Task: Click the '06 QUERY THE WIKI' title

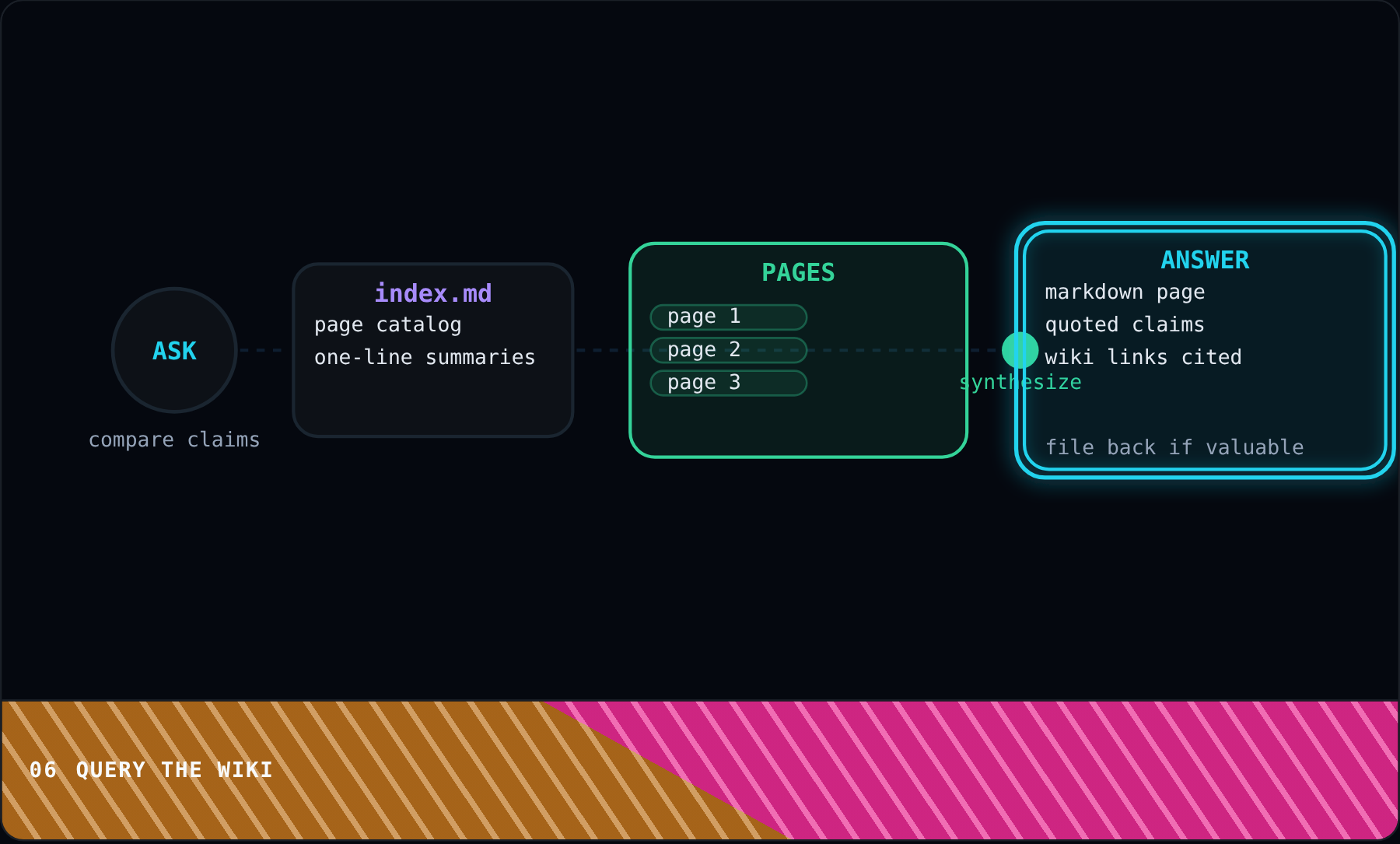Action: coord(151,770)
